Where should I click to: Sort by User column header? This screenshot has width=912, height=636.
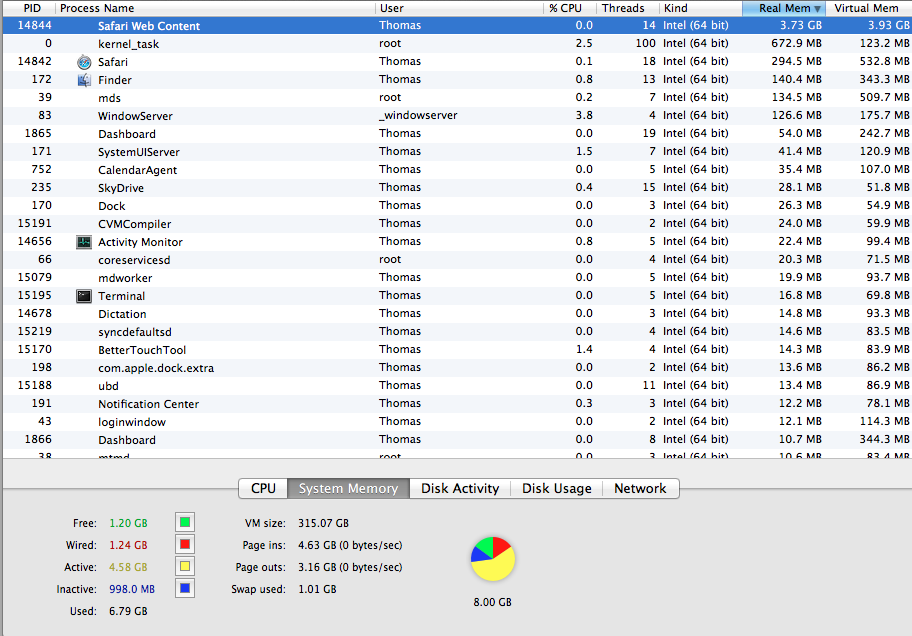click(x=459, y=8)
